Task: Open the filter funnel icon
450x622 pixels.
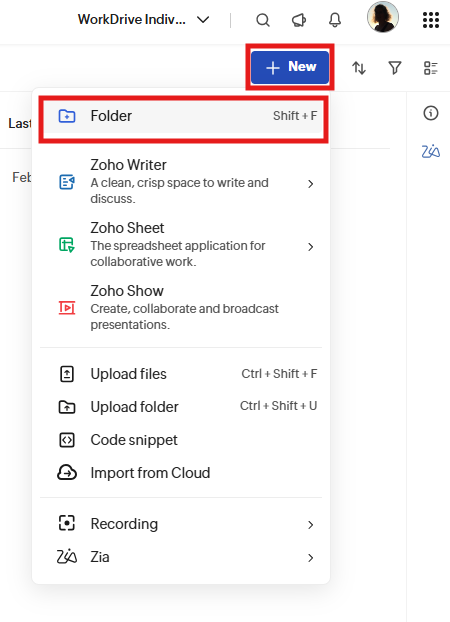Action: 394,68
